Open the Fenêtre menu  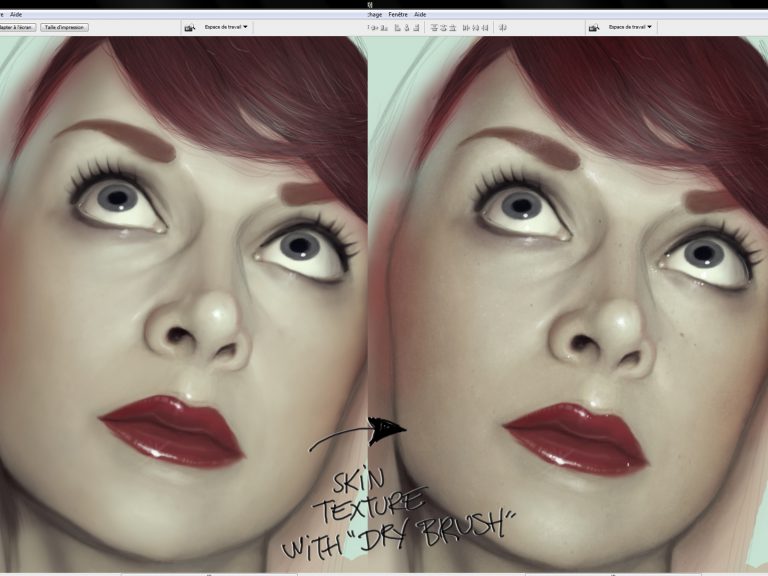[398, 15]
